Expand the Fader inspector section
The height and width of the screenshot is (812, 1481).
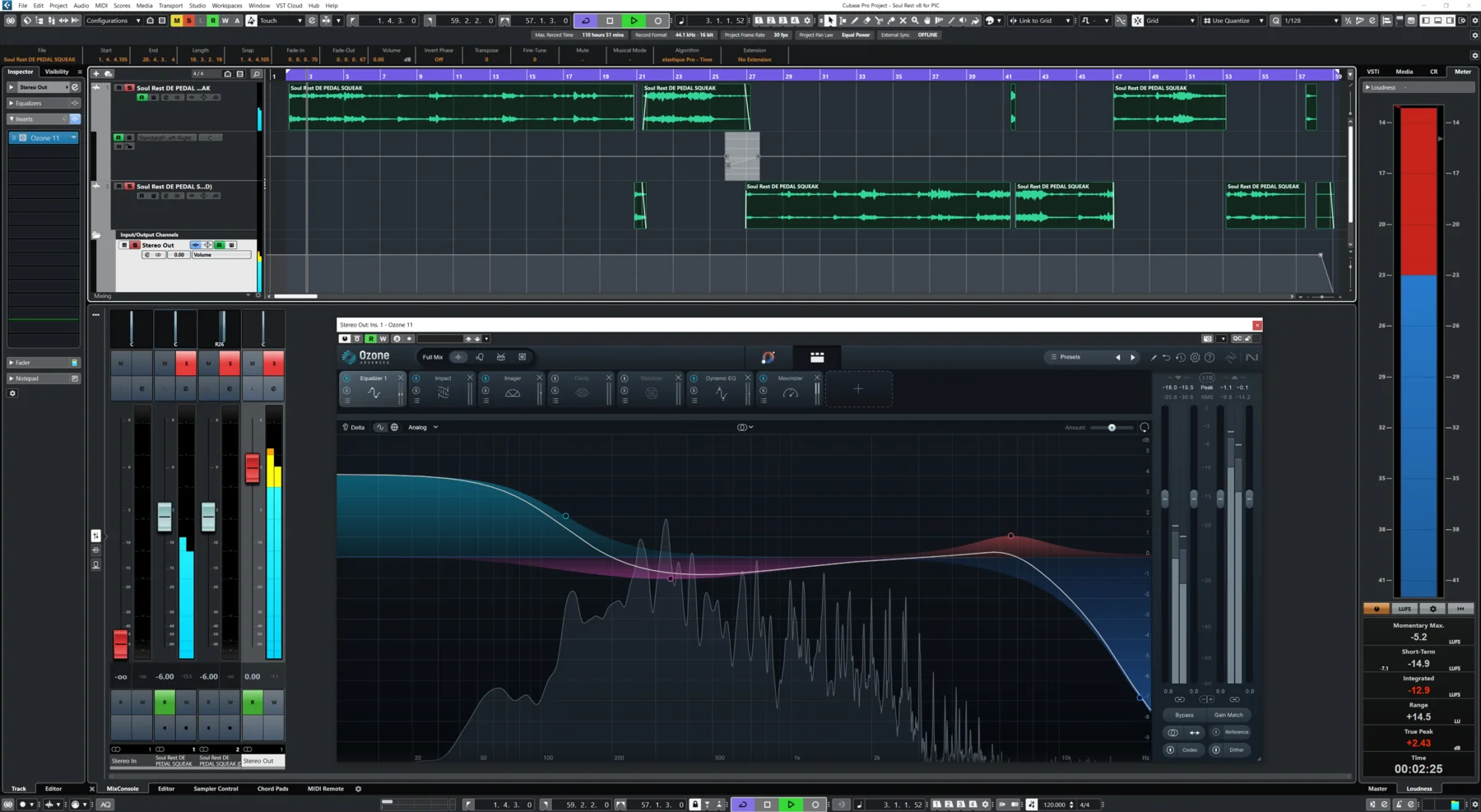tap(44, 362)
